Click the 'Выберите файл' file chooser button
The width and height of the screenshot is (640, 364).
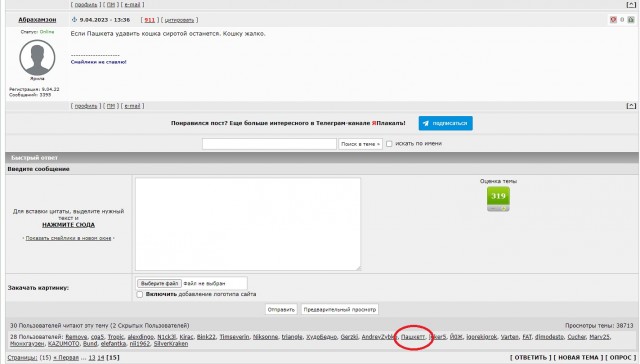pyautogui.click(x=159, y=283)
